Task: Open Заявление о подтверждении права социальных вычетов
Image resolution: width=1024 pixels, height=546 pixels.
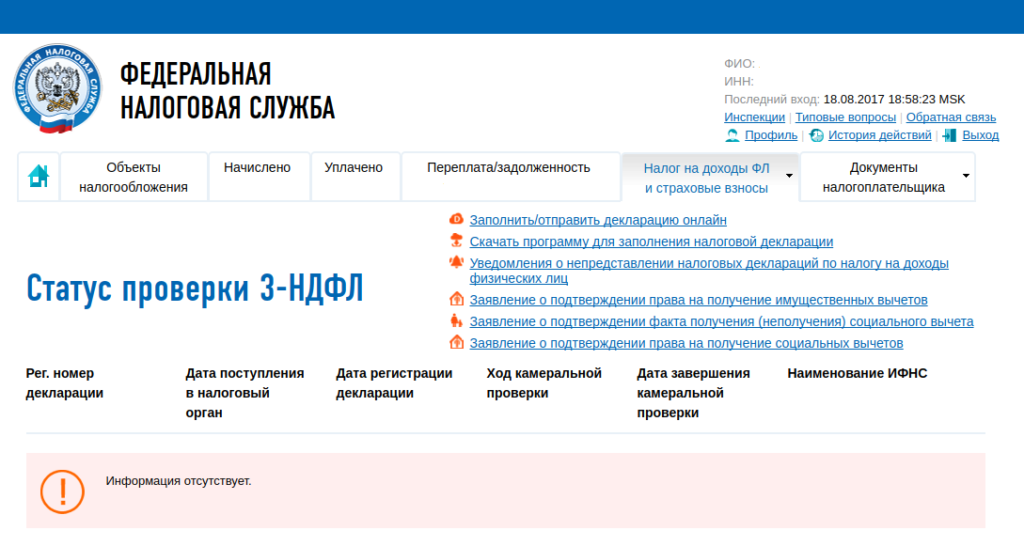Action: tap(686, 343)
